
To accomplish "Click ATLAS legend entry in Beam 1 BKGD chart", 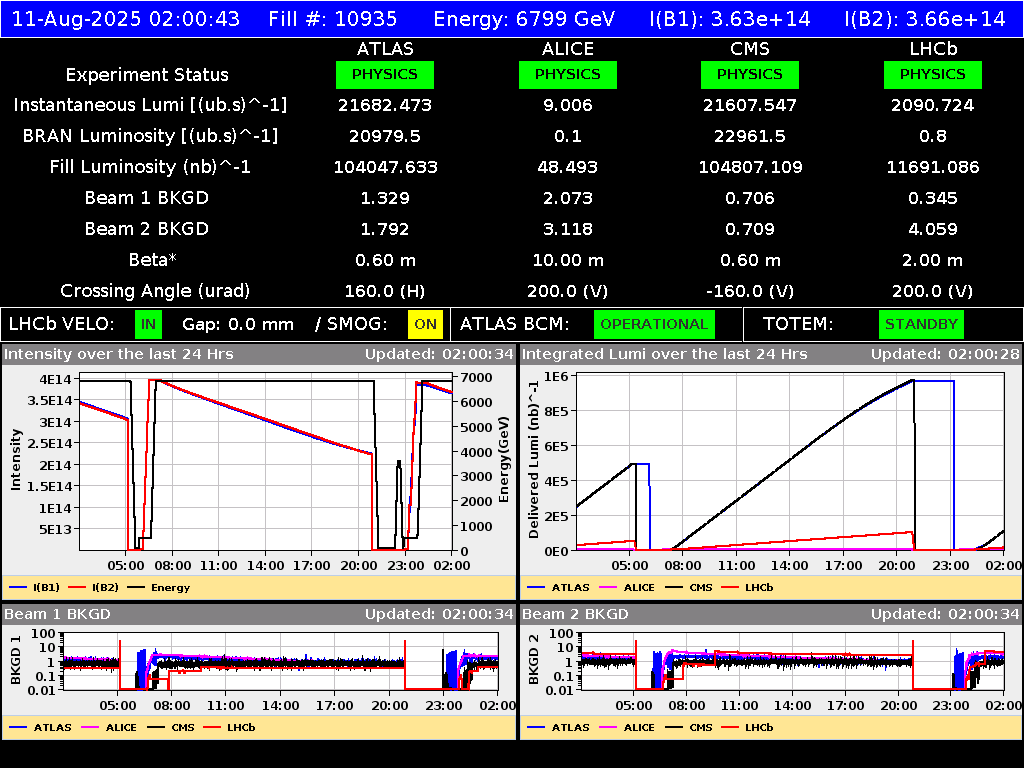I will coord(40,727).
